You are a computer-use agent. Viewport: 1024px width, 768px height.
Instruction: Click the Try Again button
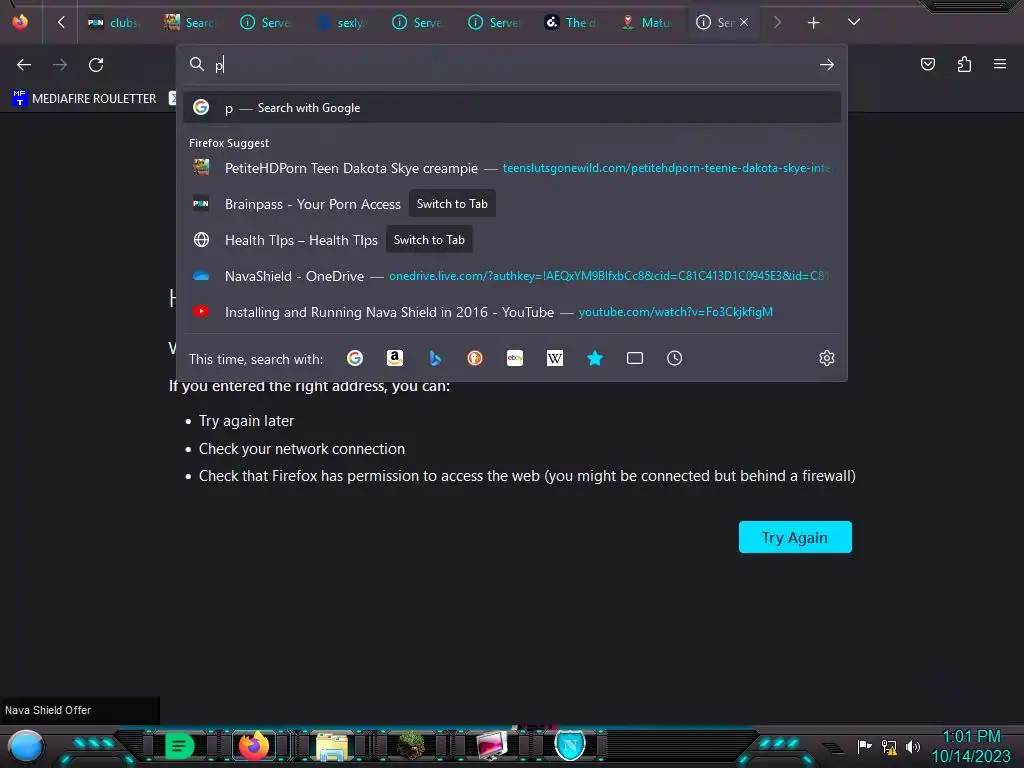[795, 537]
